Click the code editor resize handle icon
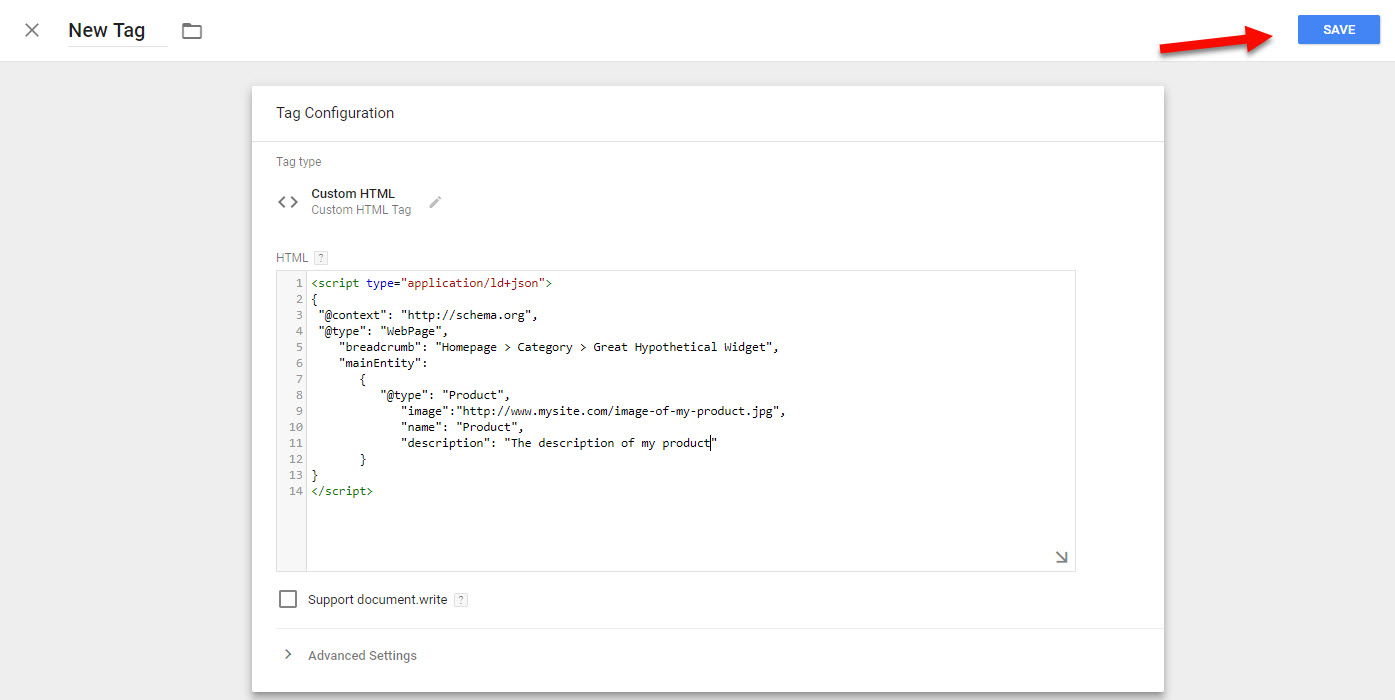The height and width of the screenshot is (700, 1395). (x=1061, y=557)
